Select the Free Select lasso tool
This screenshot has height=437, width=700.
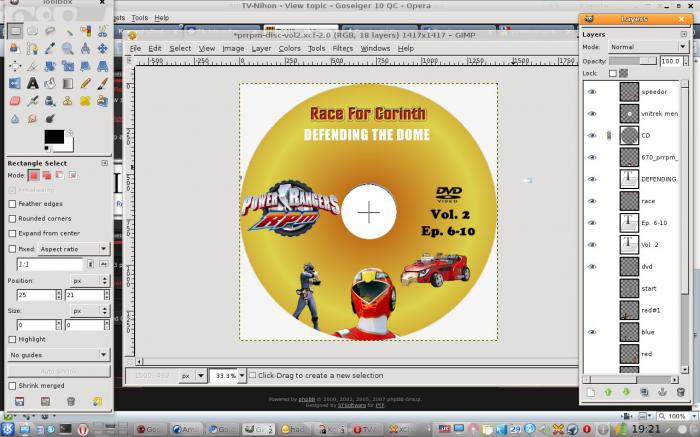(50, 31)
